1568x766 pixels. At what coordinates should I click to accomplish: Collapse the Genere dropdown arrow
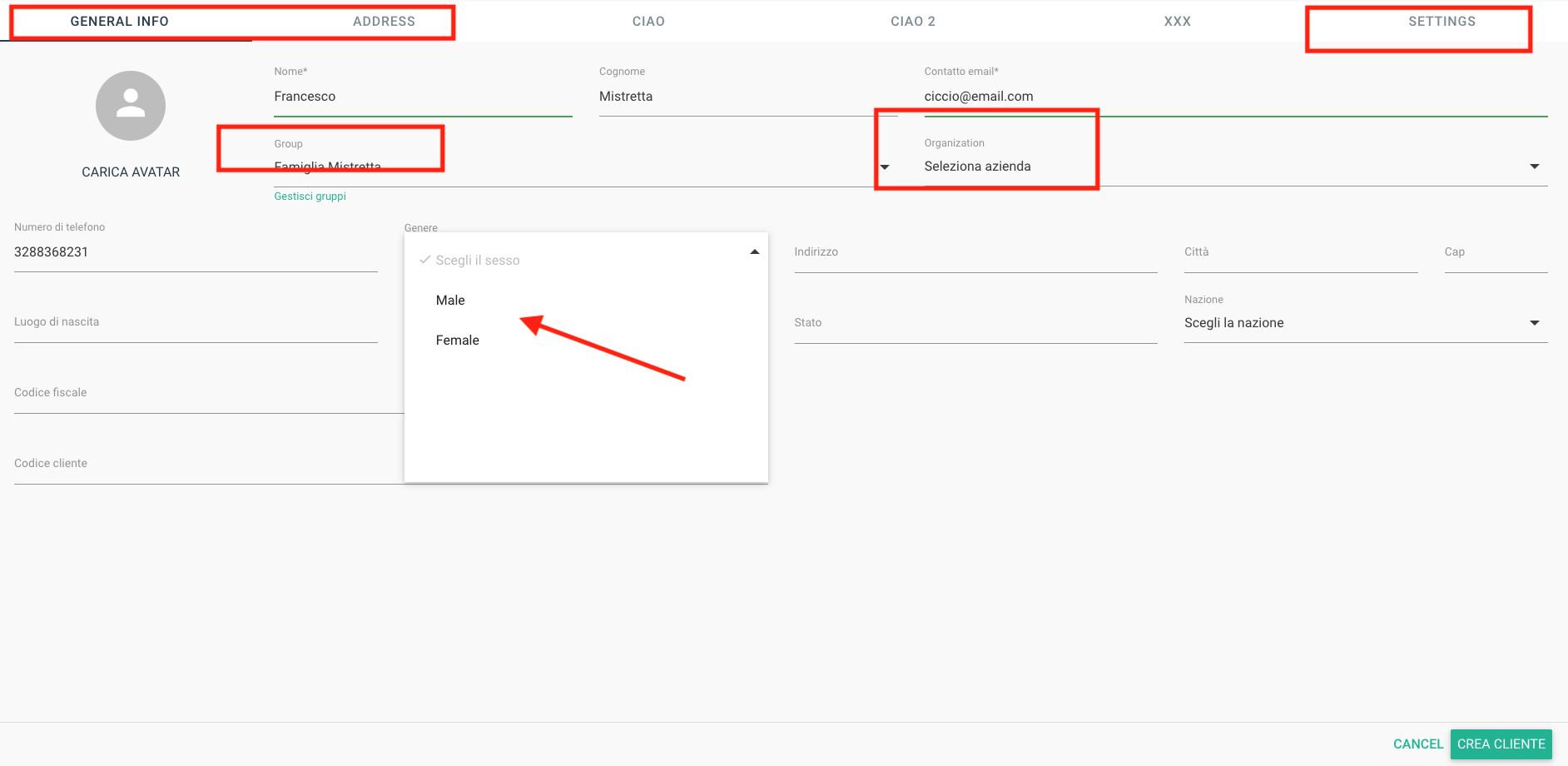click(754, 252)
